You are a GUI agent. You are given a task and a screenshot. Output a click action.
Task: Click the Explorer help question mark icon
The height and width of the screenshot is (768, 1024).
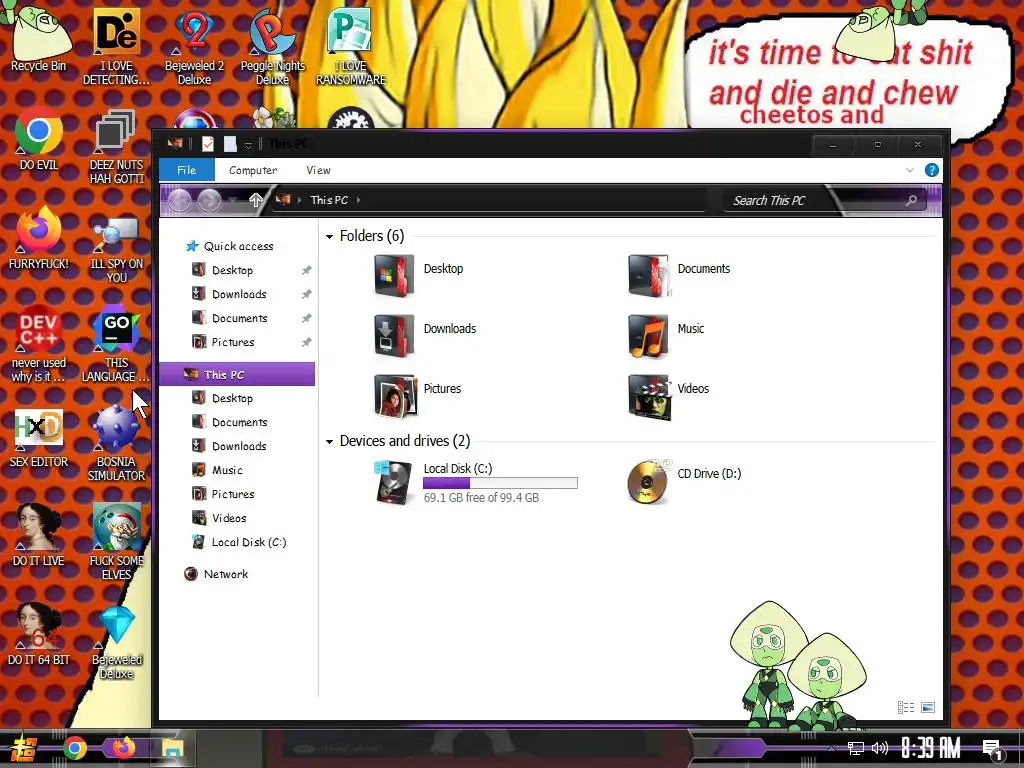click(x=932, y=170)
